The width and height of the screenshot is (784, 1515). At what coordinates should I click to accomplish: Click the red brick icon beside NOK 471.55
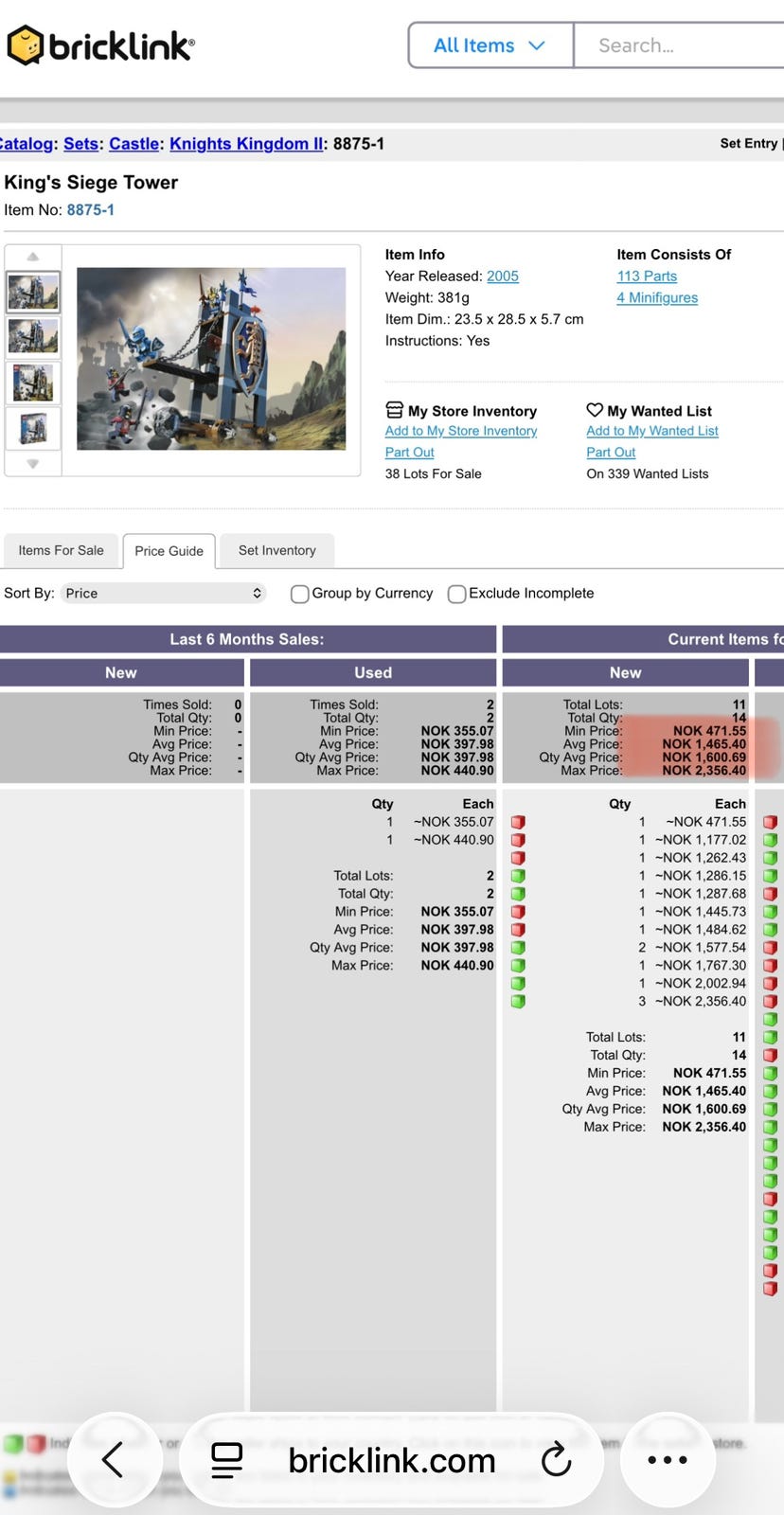pos(518,822)
